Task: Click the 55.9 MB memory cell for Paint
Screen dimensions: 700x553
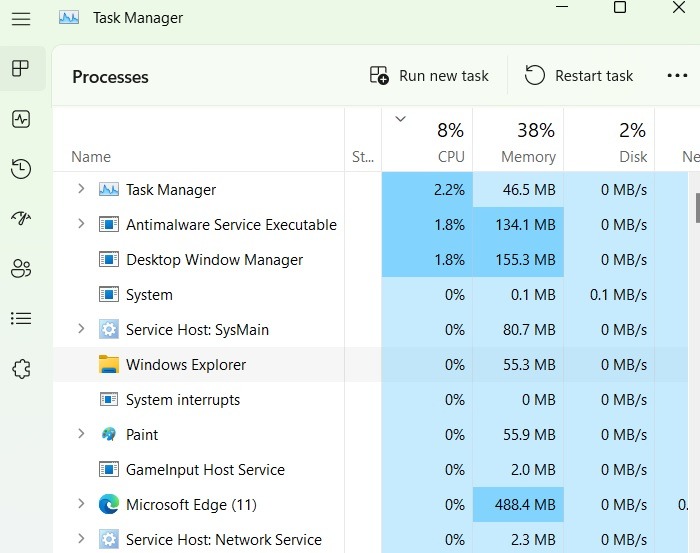Action: coord(518,434)
